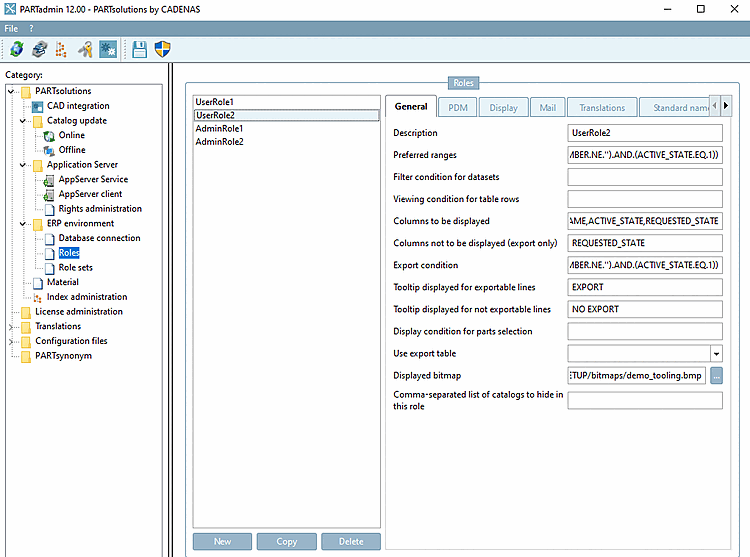Collapse the ERP environment tree node
Viewport: 750px width, 557px height.
tap(23, 224)
